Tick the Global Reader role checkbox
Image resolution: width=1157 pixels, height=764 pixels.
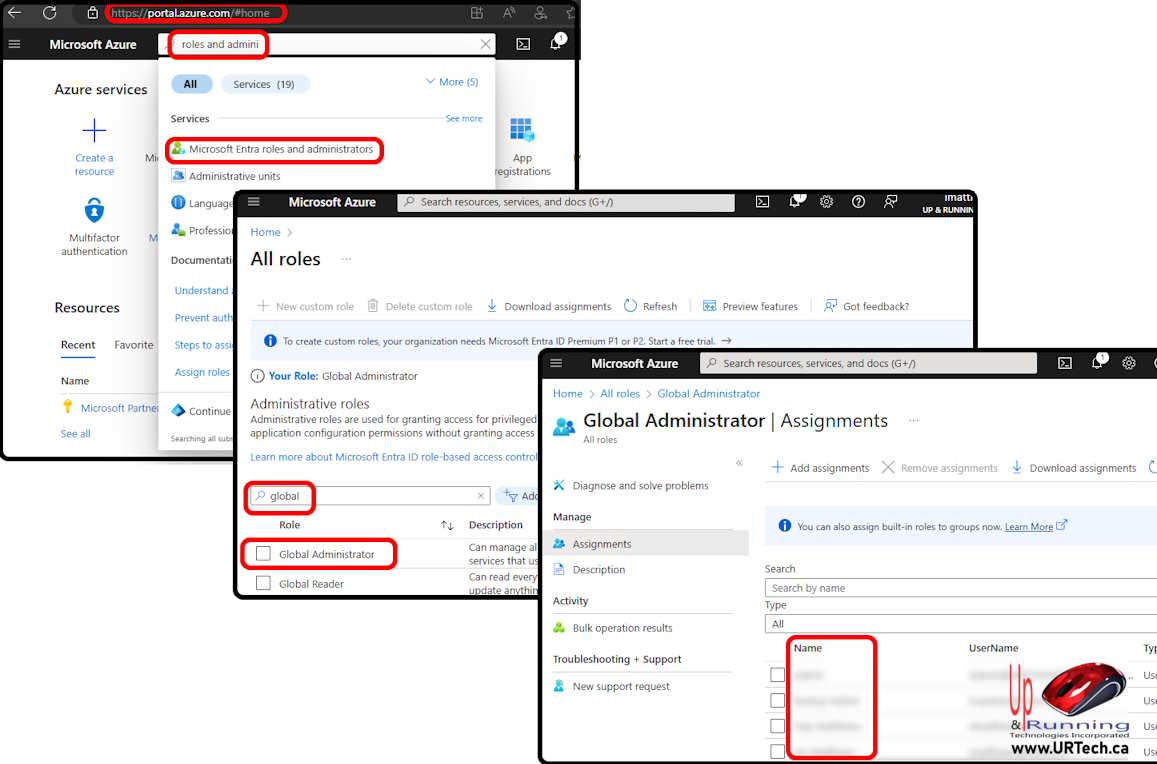tap(263, 584)
